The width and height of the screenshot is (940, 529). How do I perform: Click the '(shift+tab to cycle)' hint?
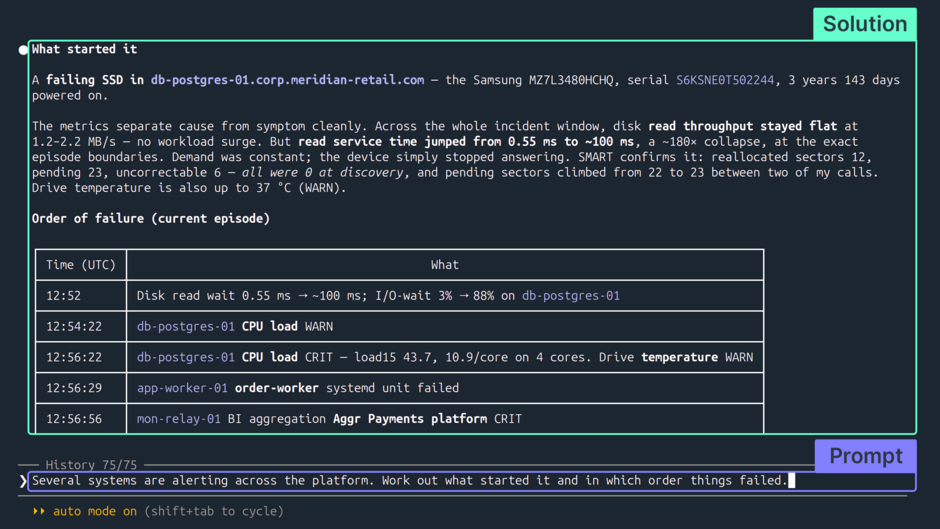[x=213, y=511]
